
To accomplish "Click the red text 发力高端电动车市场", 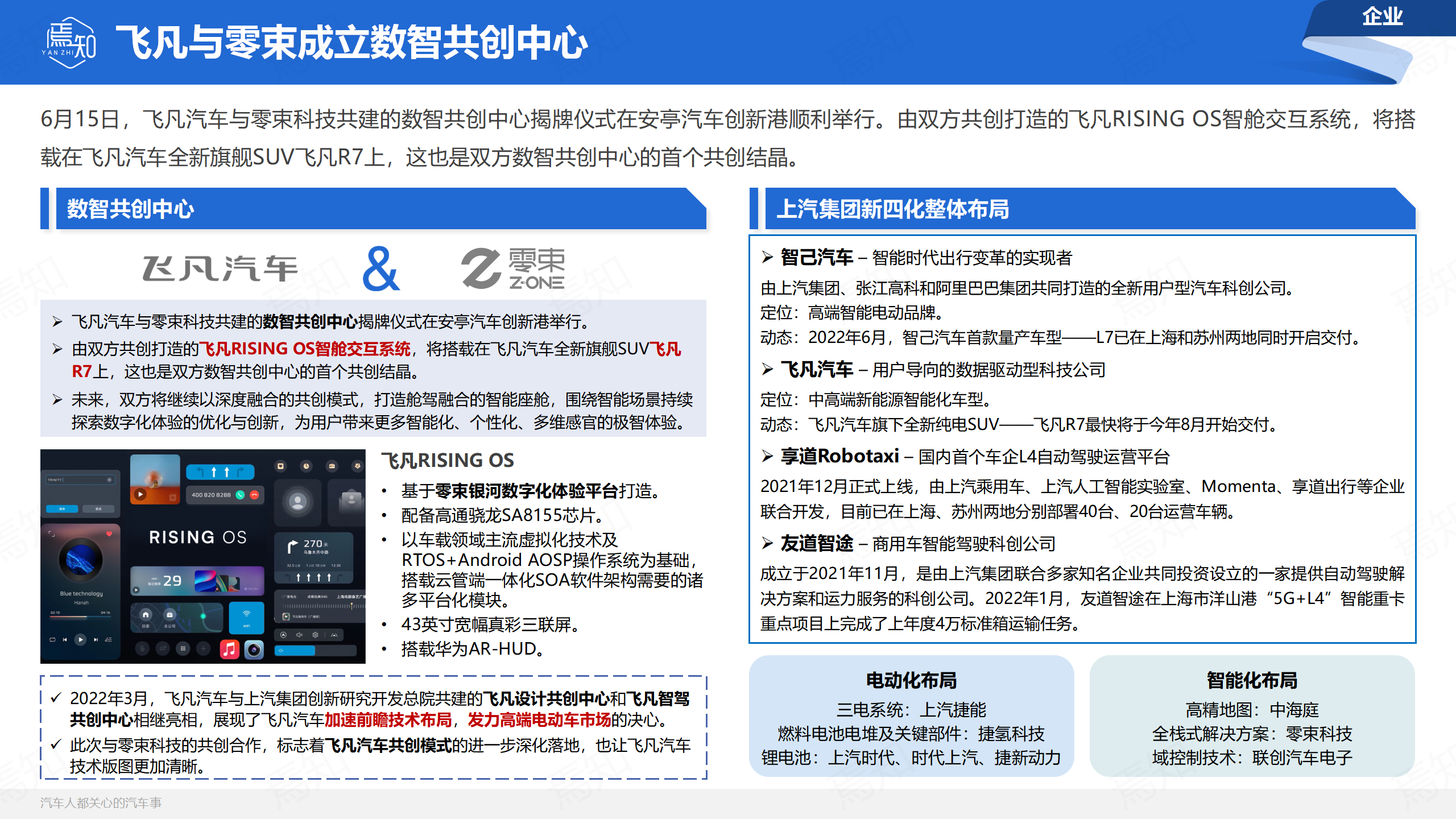I will (539, 720).
